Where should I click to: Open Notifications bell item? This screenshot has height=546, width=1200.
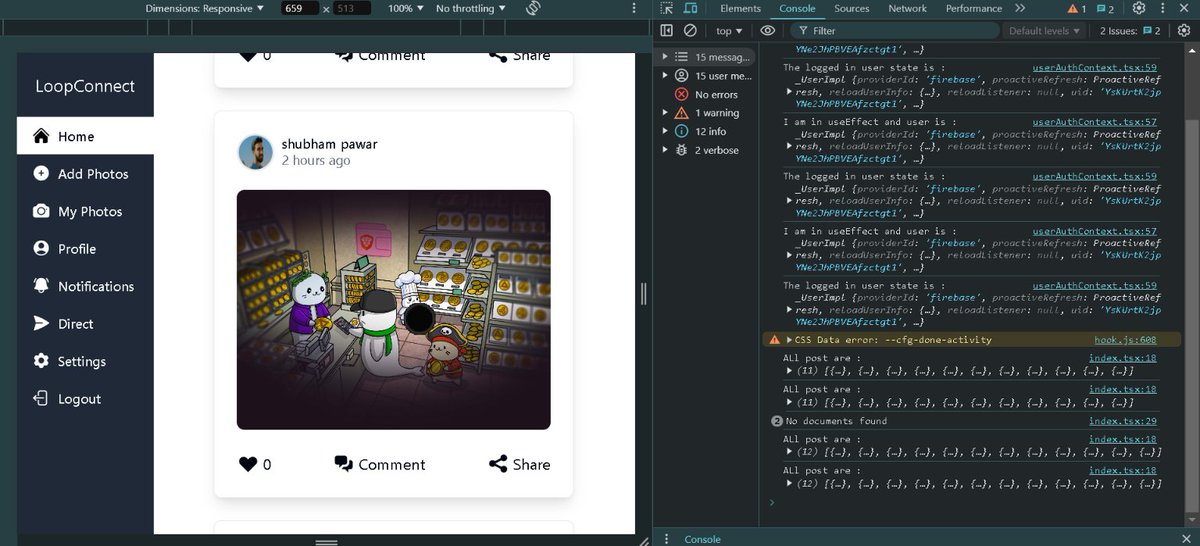pos(85,286)
